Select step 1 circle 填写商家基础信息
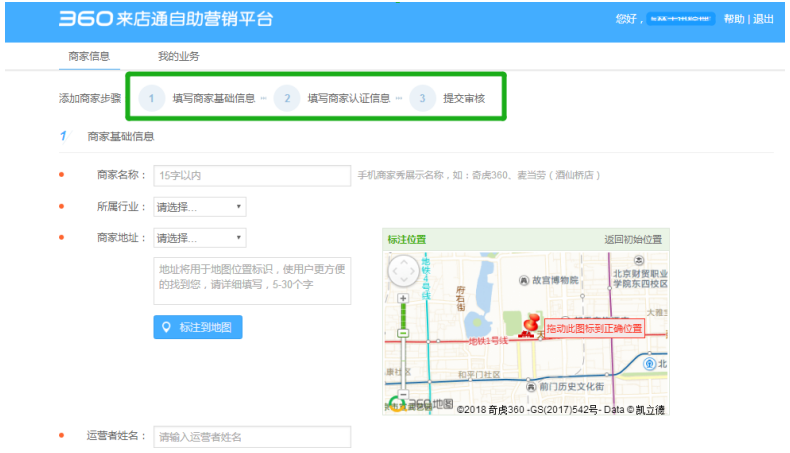Screen dimensions: 790x453 click(x=152, y=98)
